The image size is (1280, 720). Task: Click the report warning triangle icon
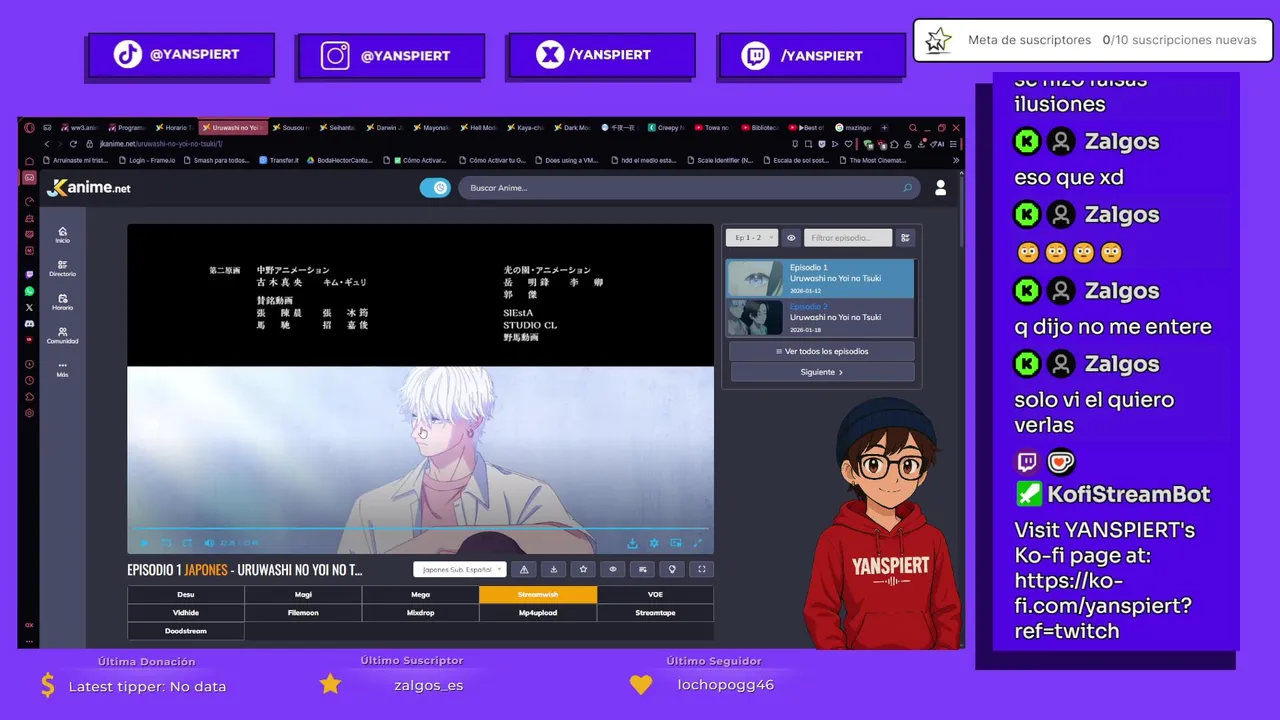pos(523,569)
